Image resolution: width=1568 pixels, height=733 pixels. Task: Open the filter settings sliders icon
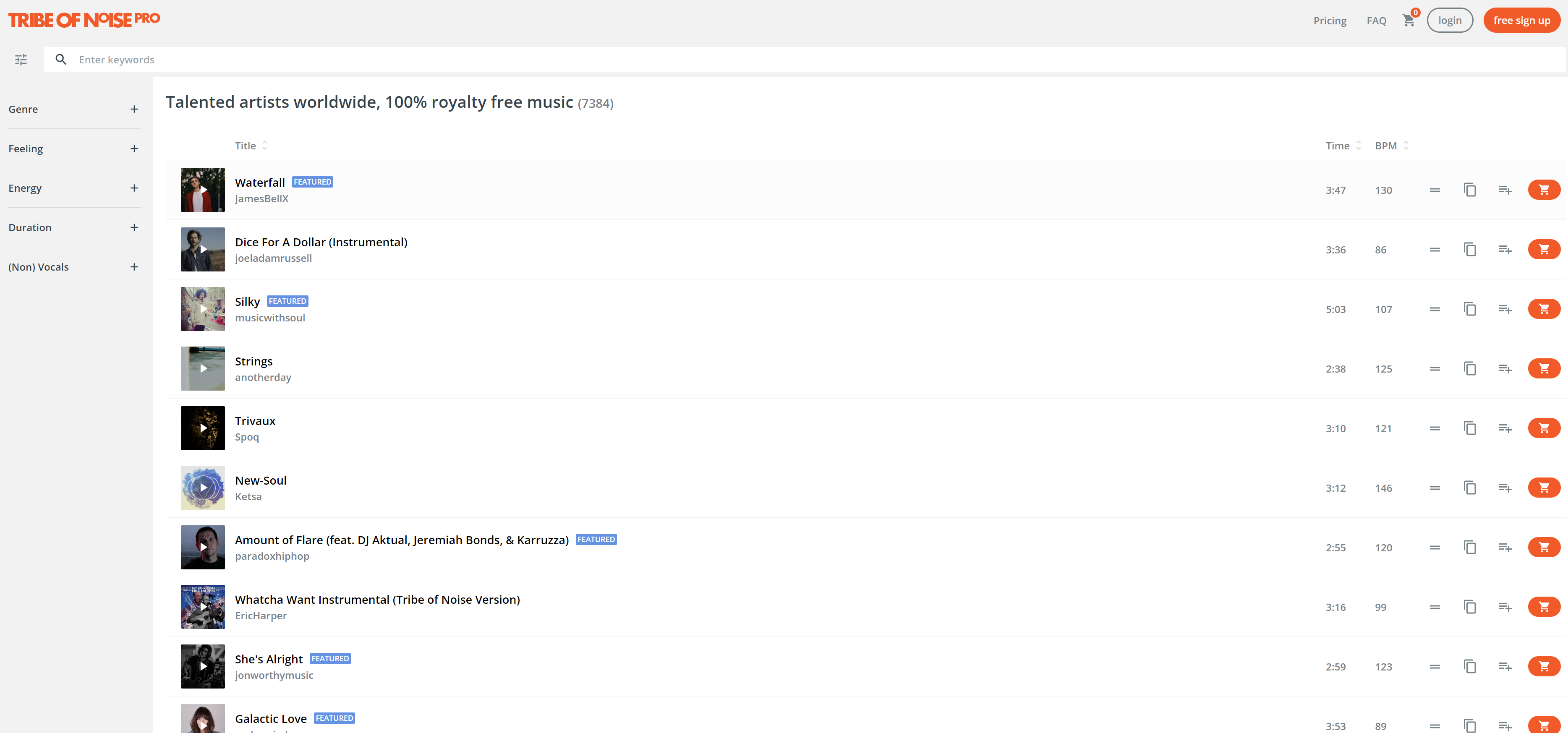pos(21,60)
